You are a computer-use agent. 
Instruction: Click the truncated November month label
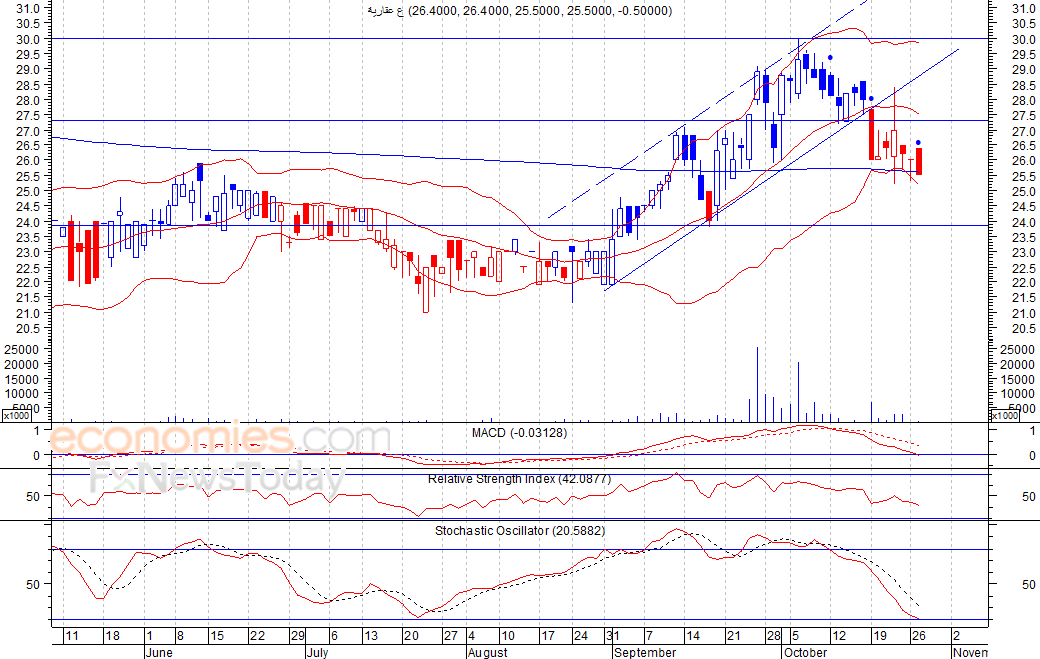pyautogui.click(x=970, y=652)
